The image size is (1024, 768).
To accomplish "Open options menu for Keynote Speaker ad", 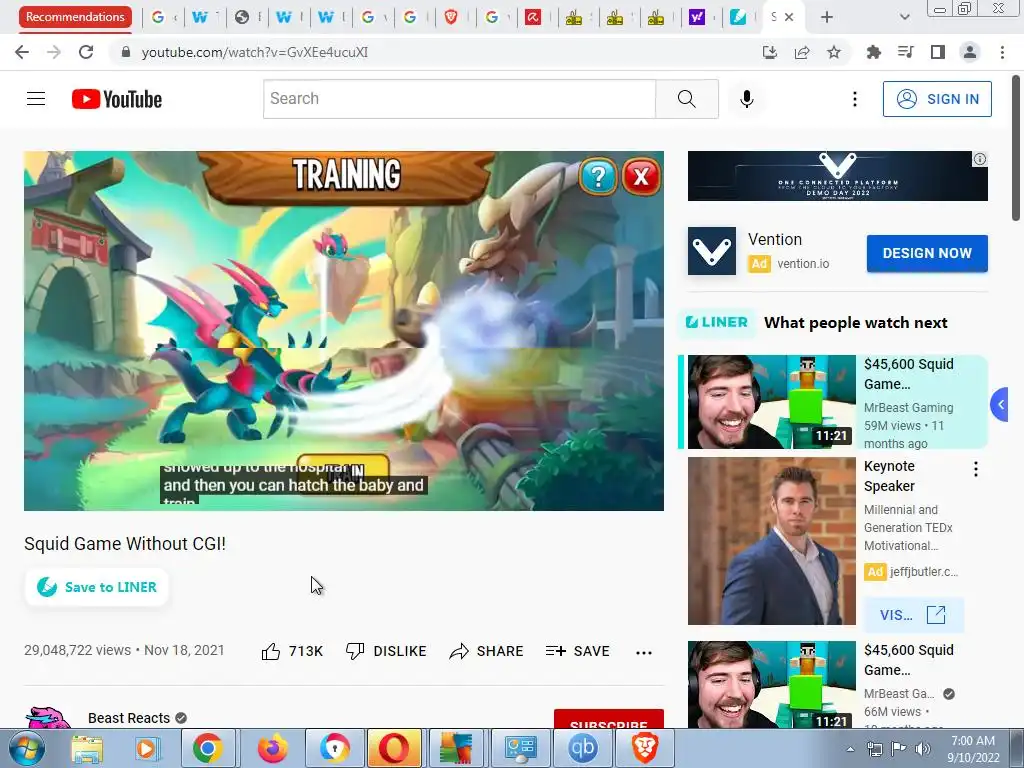I will [x=976, y=469].
